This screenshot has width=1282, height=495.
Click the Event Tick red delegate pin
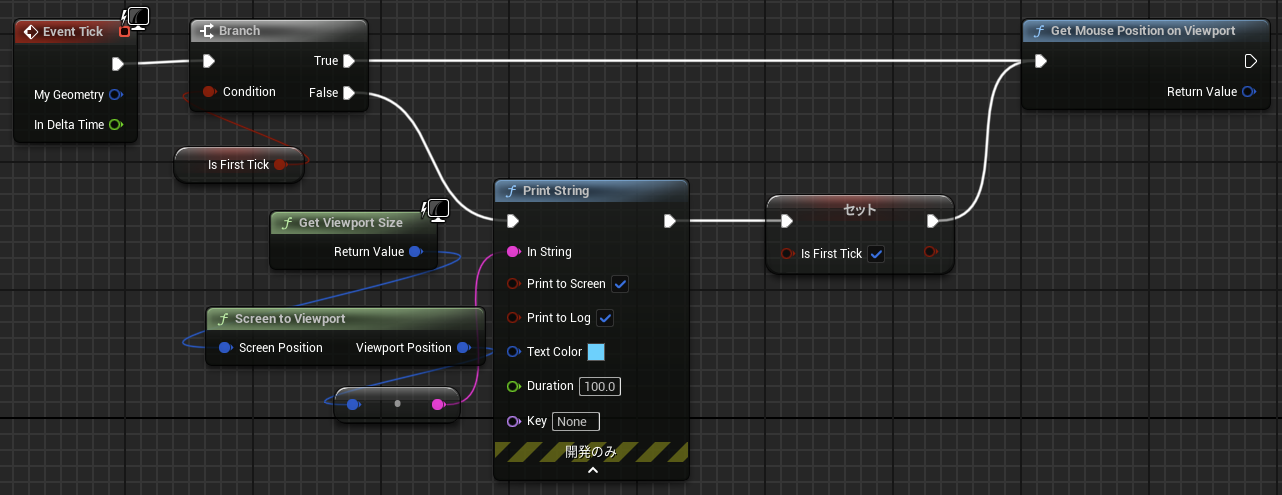click(x=124, y=32)
